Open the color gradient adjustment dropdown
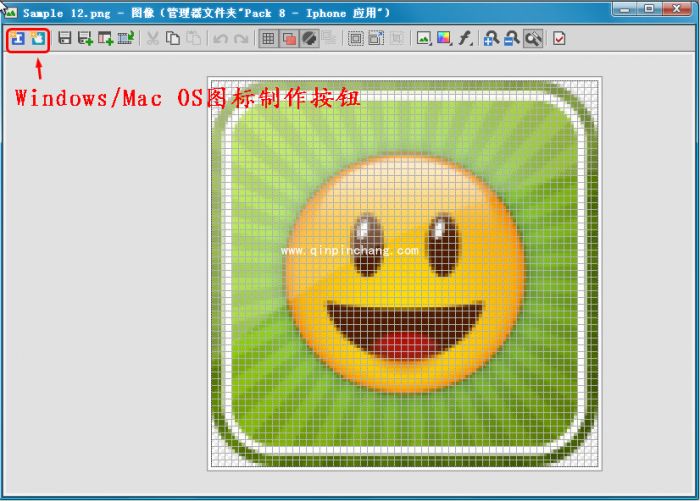This screenshot has height=501, width=700. coord(444,38)
